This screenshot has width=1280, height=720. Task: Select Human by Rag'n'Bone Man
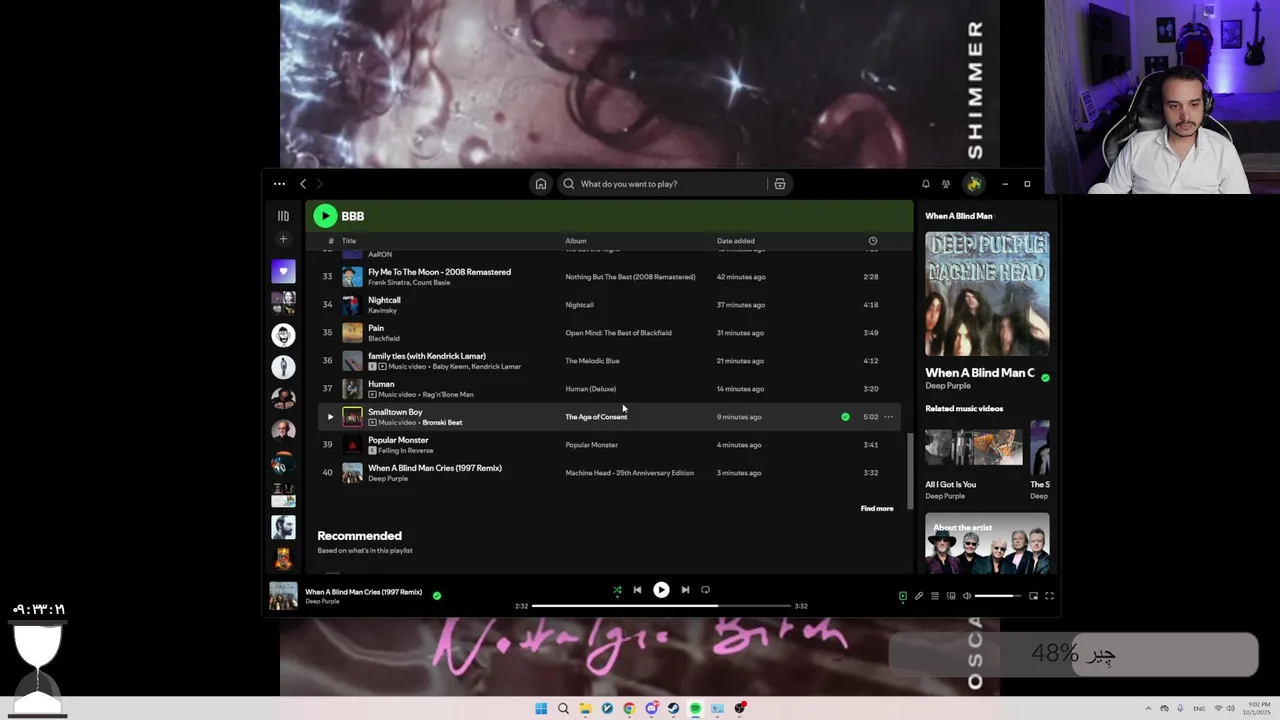(x=381, y=384)
